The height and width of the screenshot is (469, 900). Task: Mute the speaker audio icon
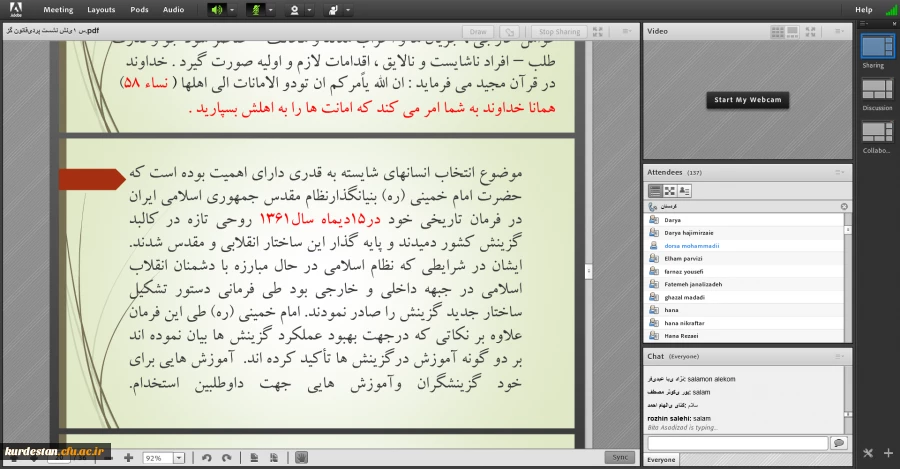[217, 10]
